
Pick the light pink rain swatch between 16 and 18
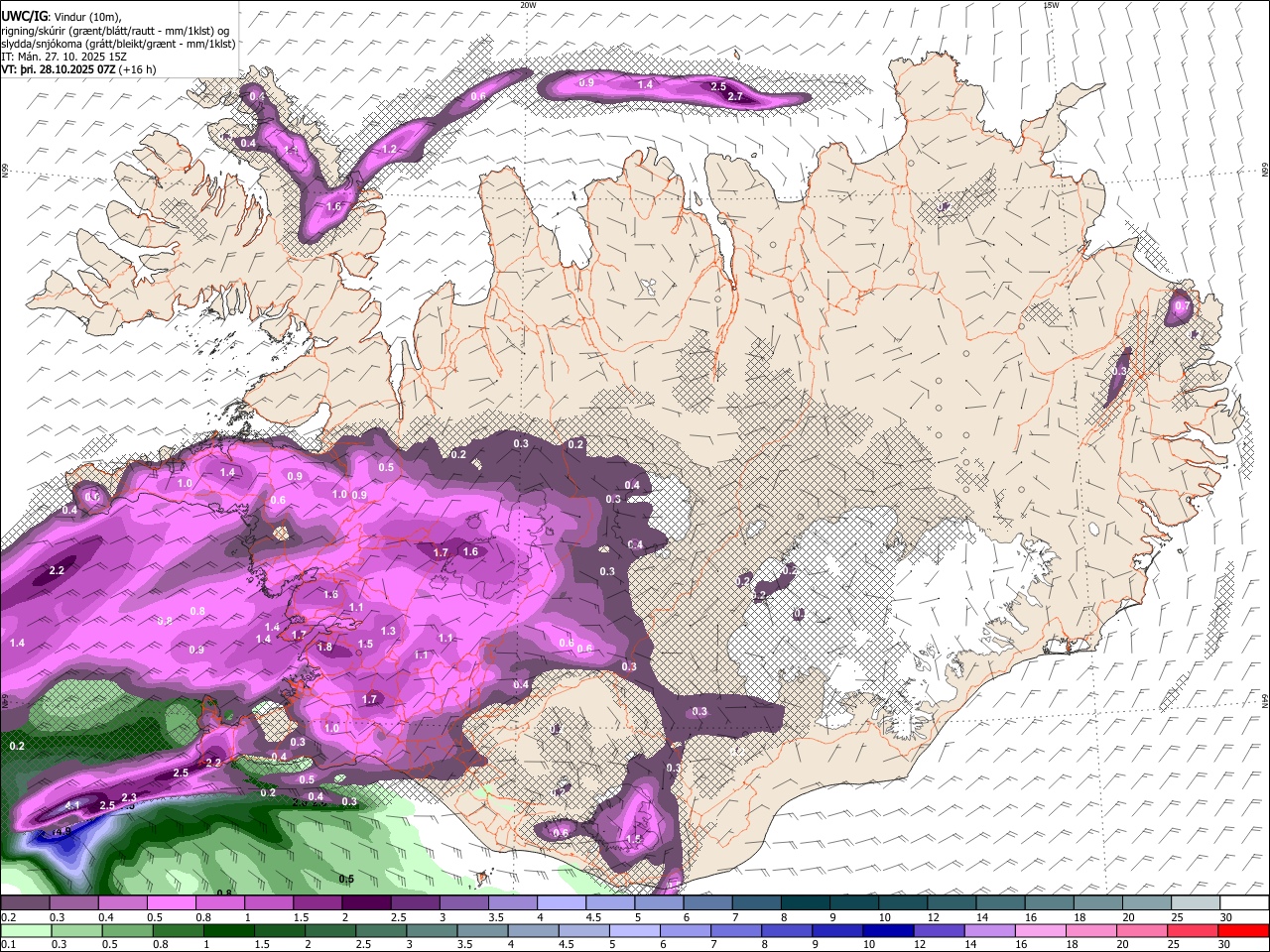coord(1042,930)
